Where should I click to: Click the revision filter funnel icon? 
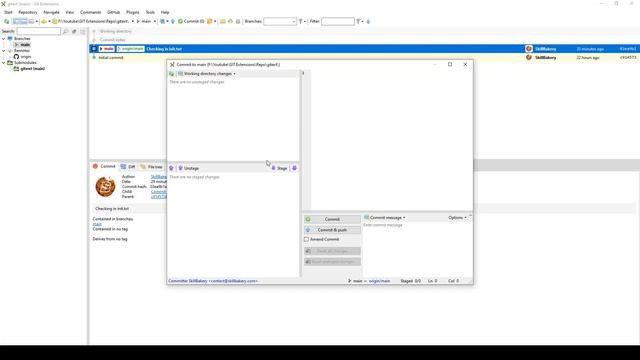tap(358, 21)
